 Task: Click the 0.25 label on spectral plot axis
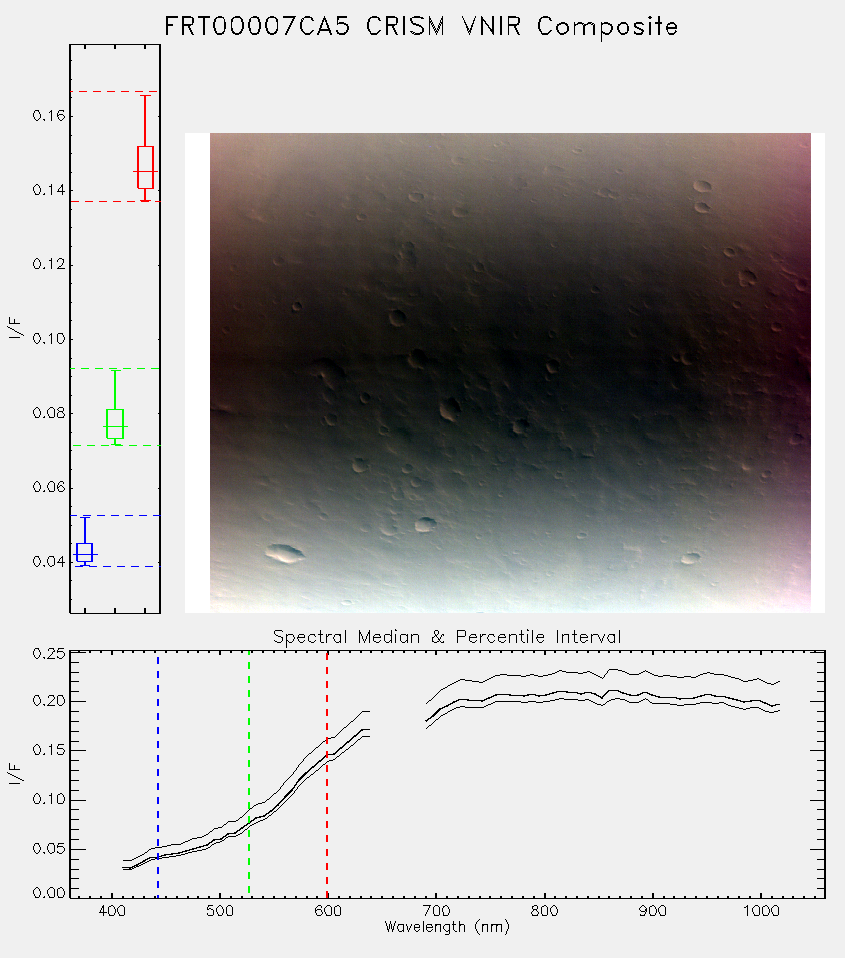click(x=49, y=653)
